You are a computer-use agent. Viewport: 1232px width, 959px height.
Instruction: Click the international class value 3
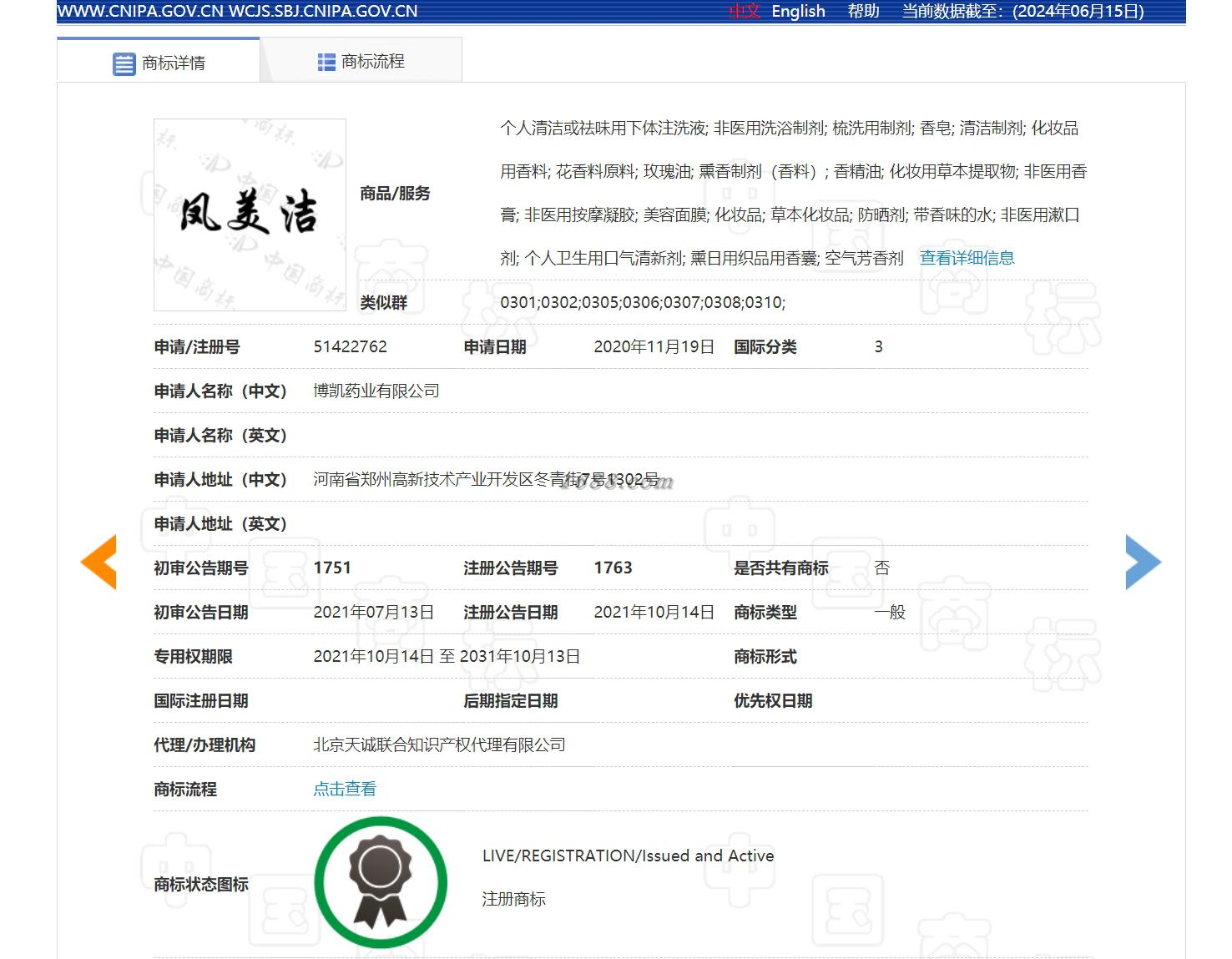tap(878, 346)
